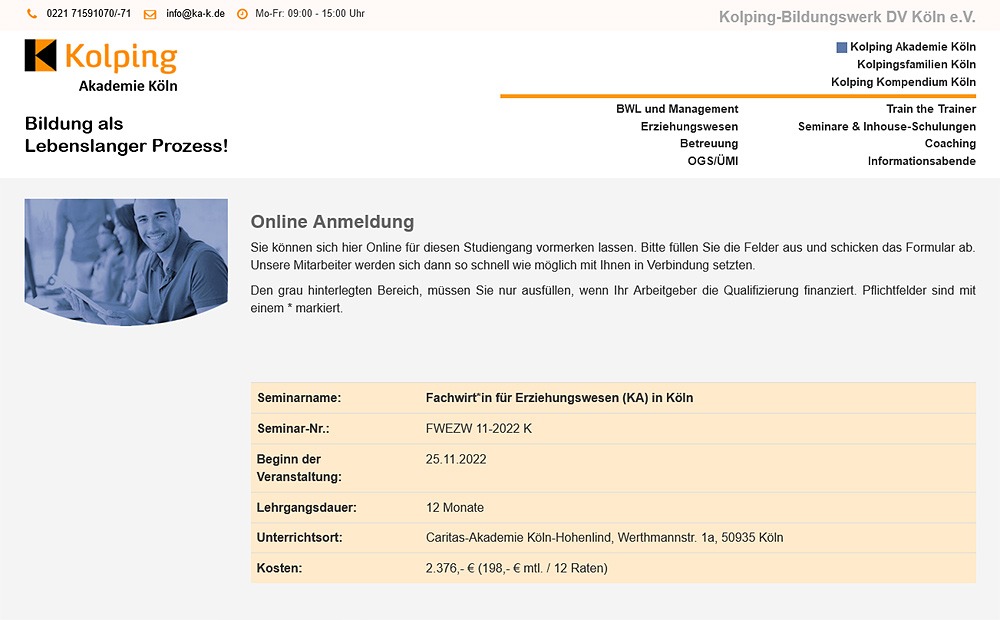1000x620 pixels.
Task: Click phone number 0221 71591070/-71
Action: (89, 13)
